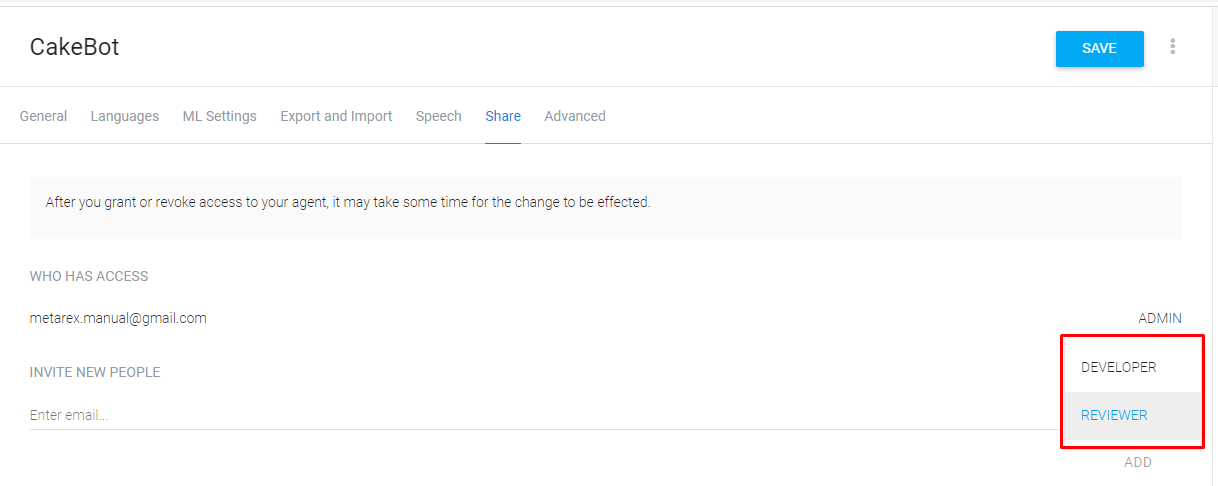Switch to the Advanced tab
1218x486 pixels.
point(575,116)
